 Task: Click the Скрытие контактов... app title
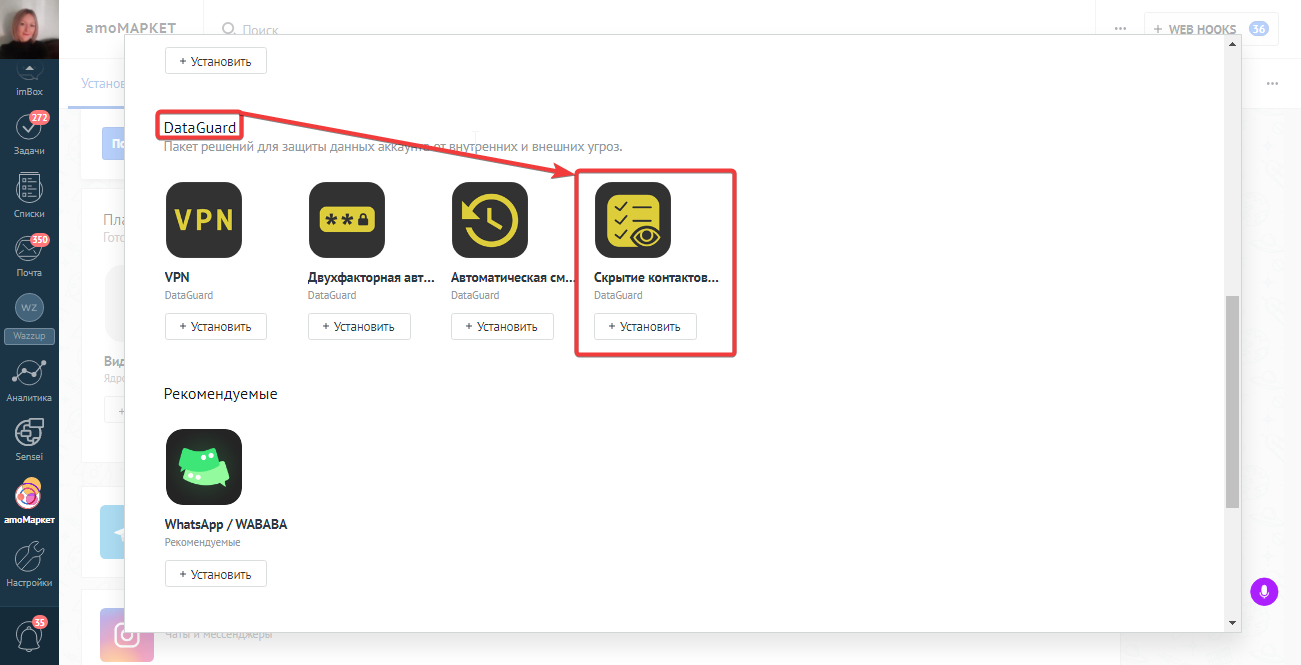coord(656,277)
